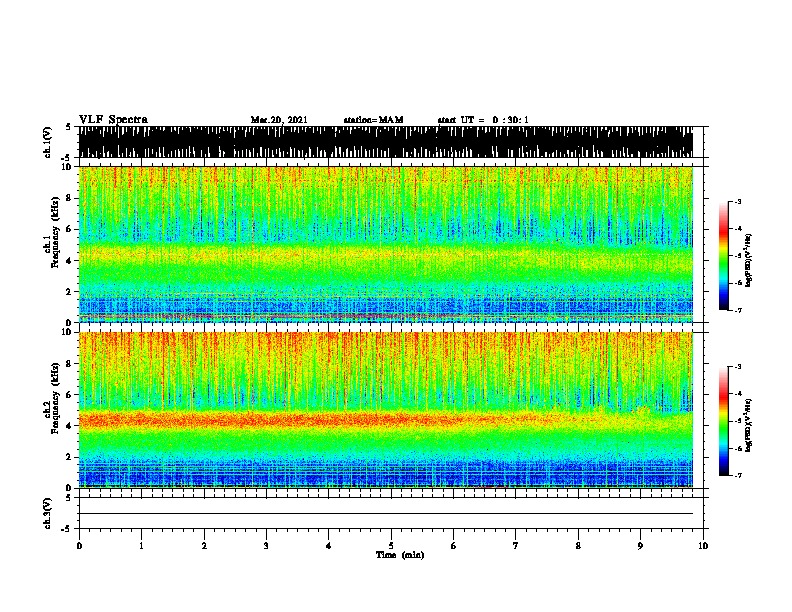Image resolution: width=792 pixels, height=612 pixels.
Task: Click the "ch.1(V)" waveform axis label
Action: pos(48,142)
